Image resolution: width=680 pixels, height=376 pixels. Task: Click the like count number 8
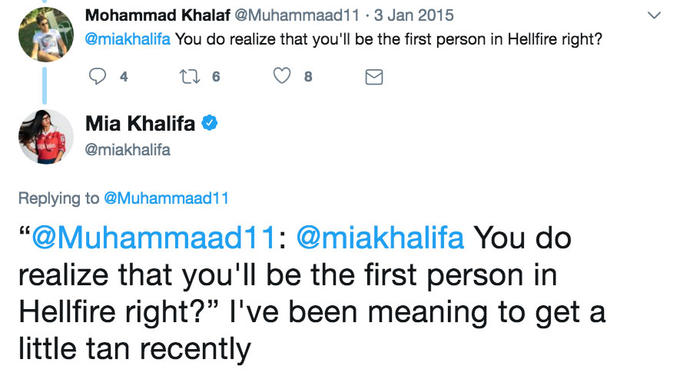(308, 77)
